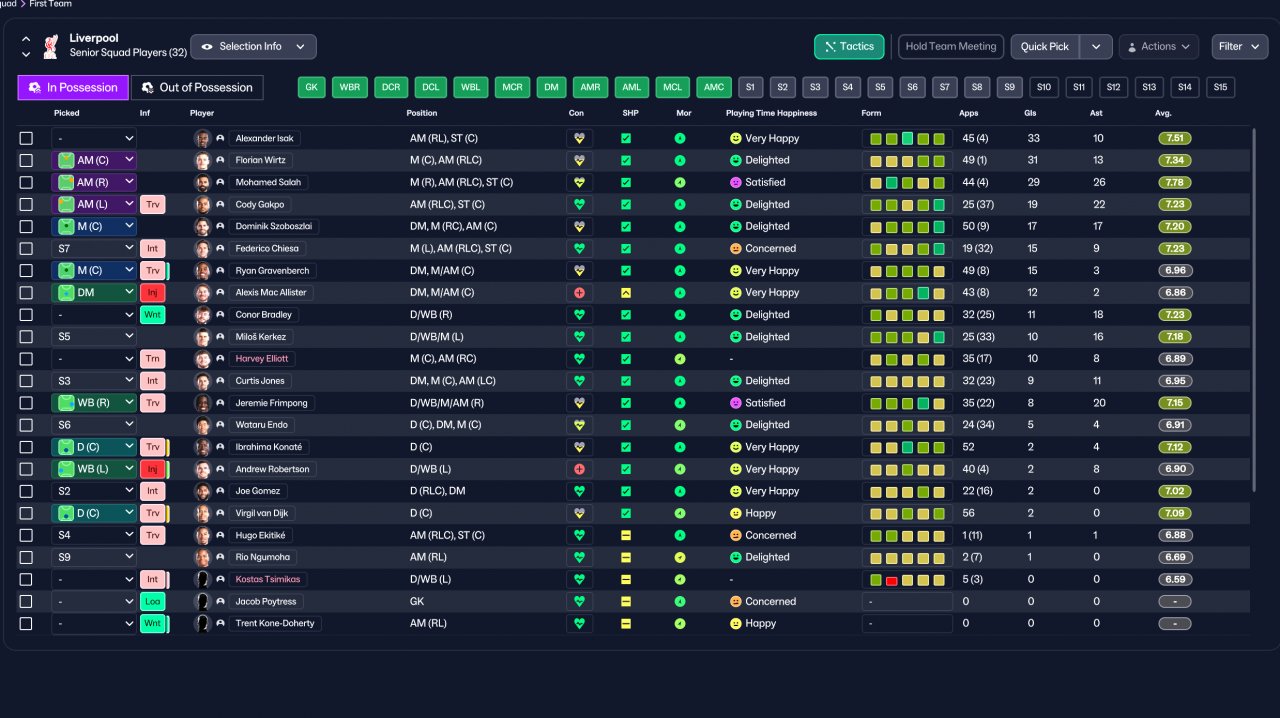Click the Liverpool club crest icon
The width and height of the screenshot is (1280, 718).
51,46
